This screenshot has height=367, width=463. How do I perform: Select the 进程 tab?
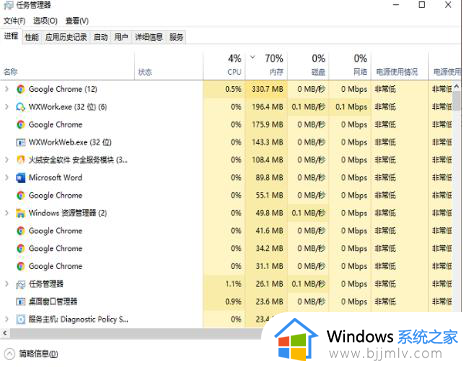click(x=11, y=36)
